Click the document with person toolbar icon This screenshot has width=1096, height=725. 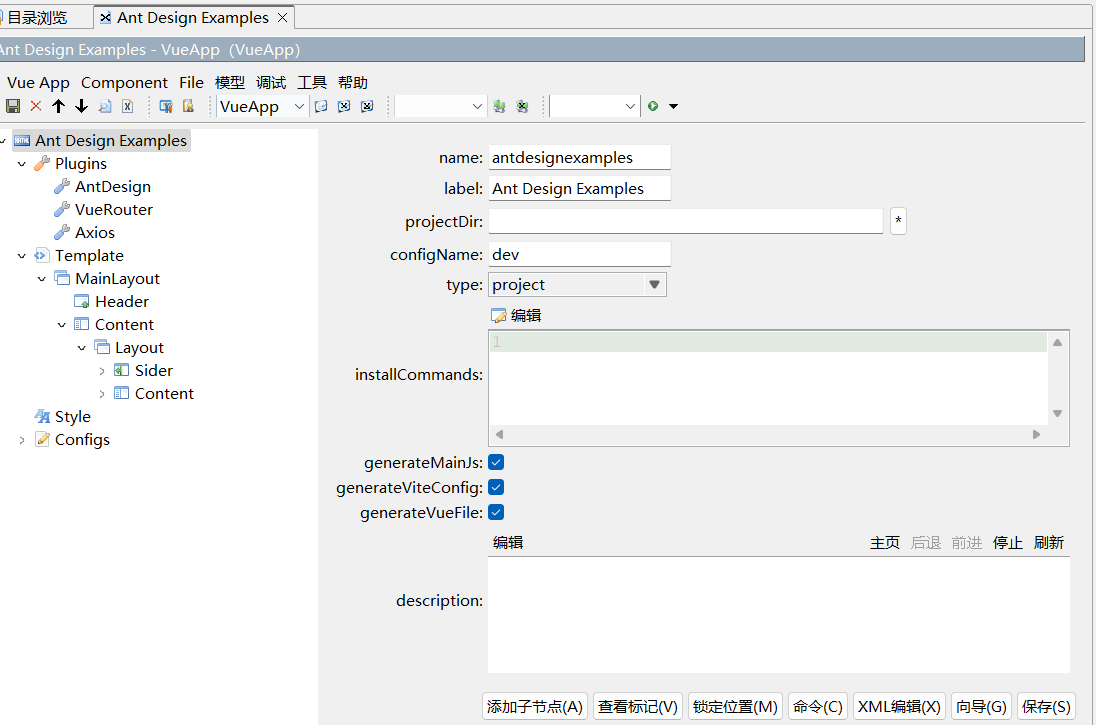pyautogui.click(x=188, y=106)
